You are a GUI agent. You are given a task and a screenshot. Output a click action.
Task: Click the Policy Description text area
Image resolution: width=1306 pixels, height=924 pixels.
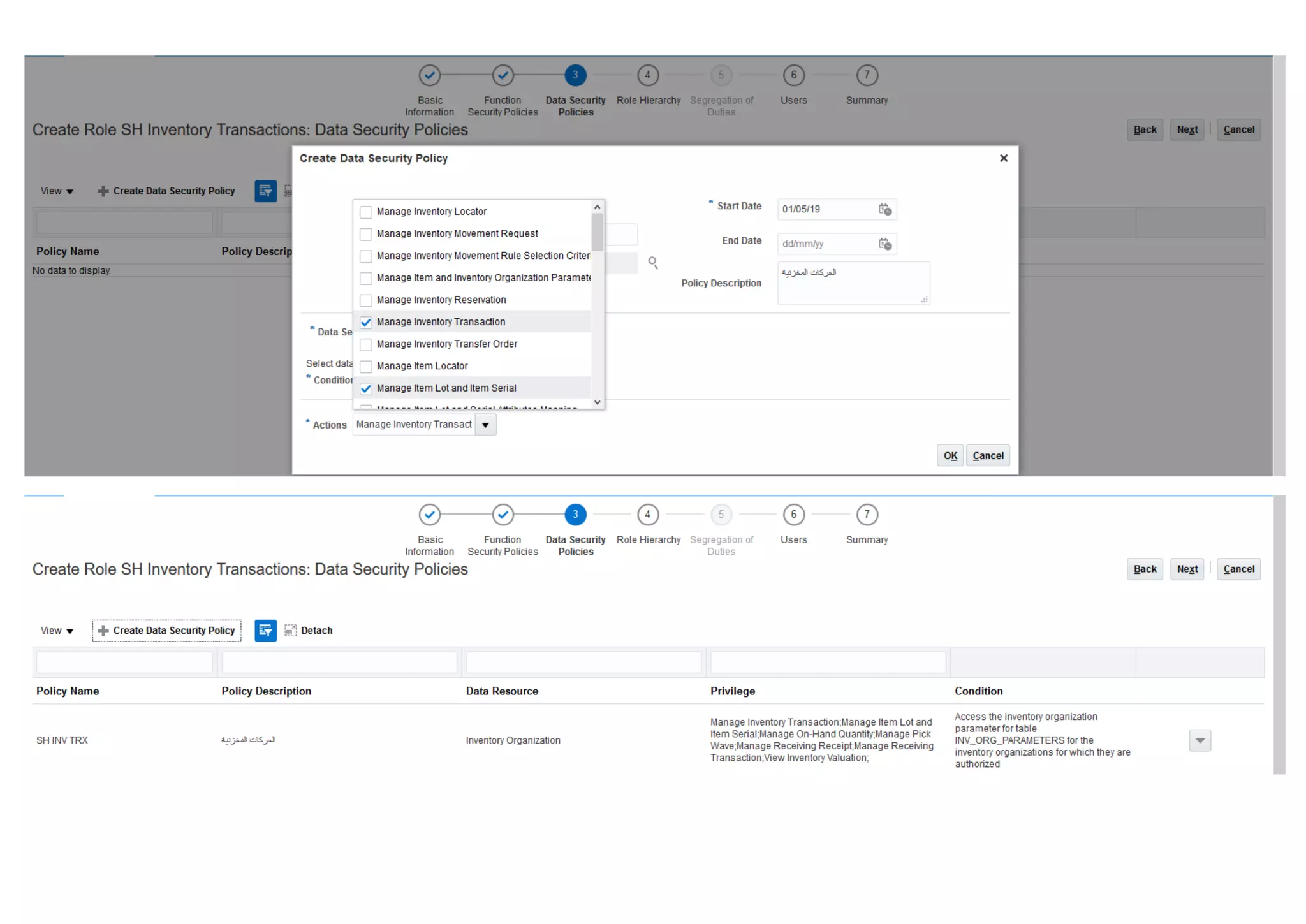853,283
